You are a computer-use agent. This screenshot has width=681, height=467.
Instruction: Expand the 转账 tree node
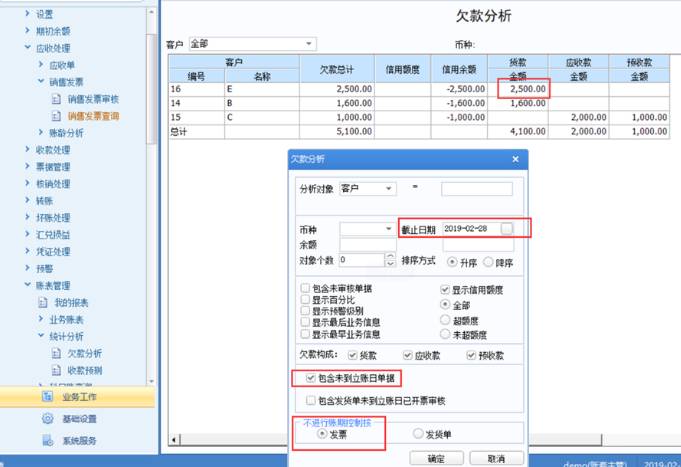(x=27, y=200)
